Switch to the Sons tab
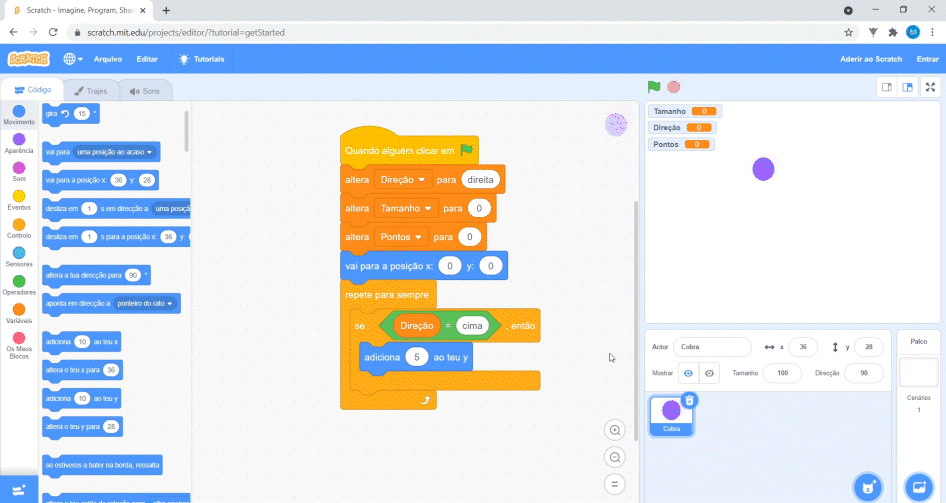 (145, 91)
